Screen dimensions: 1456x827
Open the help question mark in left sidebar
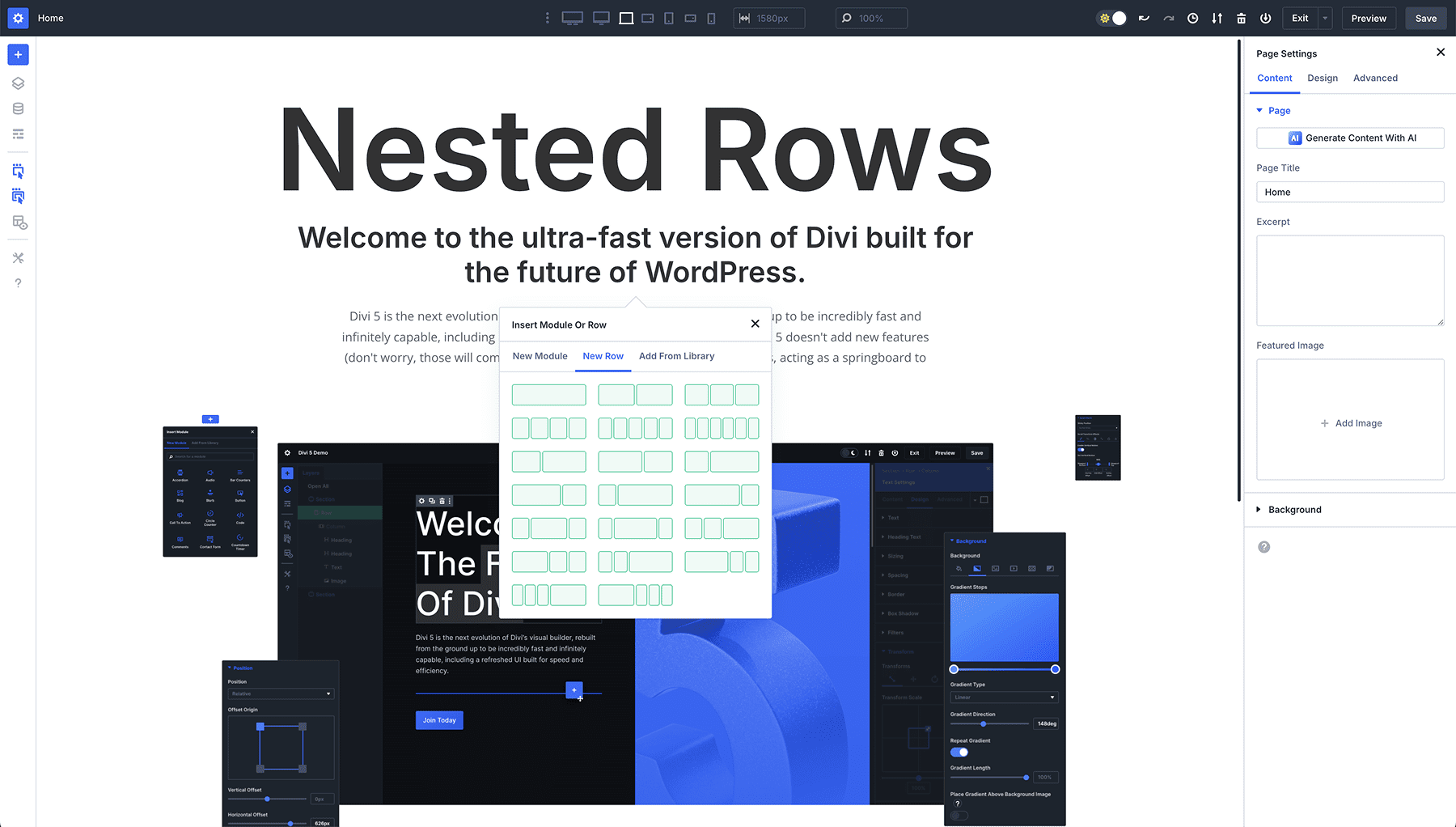(18, 283)
